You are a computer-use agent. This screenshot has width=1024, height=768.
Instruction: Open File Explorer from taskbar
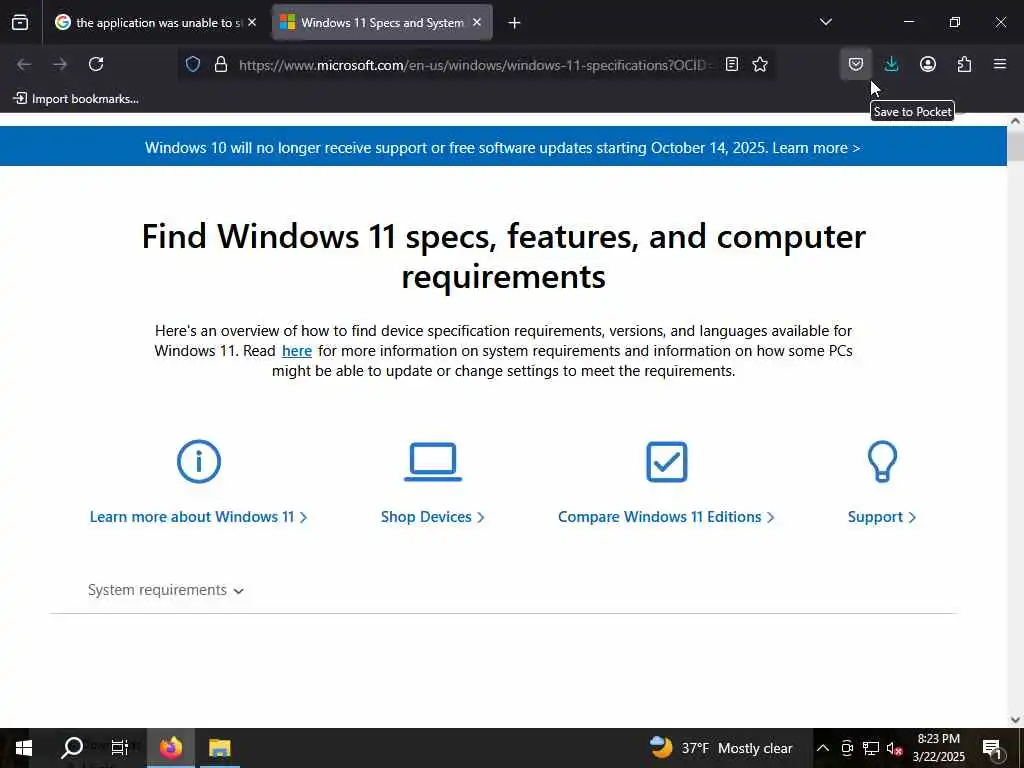219,748
